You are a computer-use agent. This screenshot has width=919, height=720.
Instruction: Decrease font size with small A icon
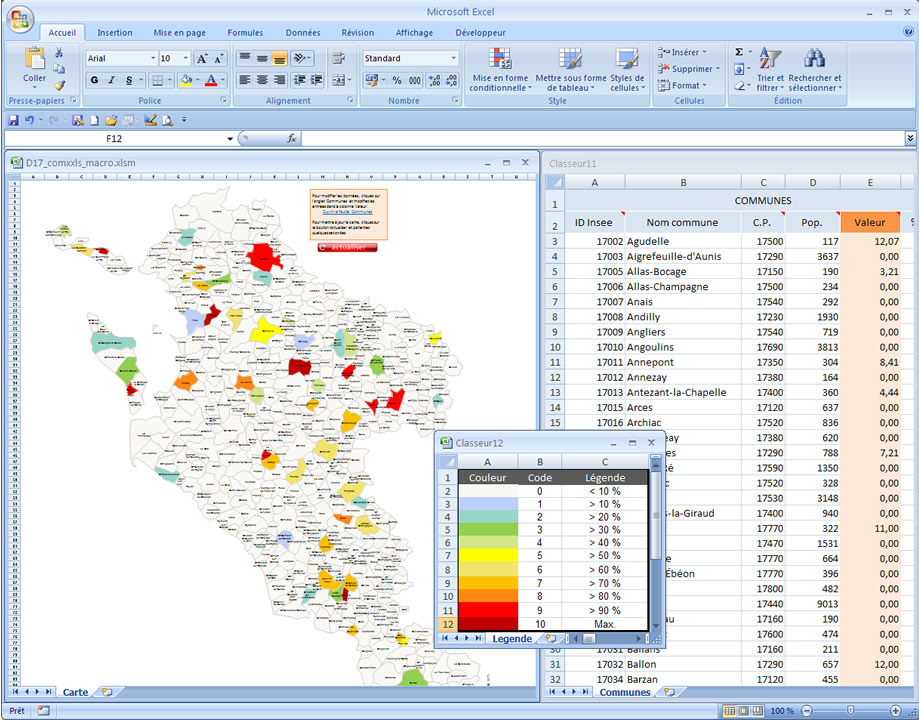click(x=219, y=59)
